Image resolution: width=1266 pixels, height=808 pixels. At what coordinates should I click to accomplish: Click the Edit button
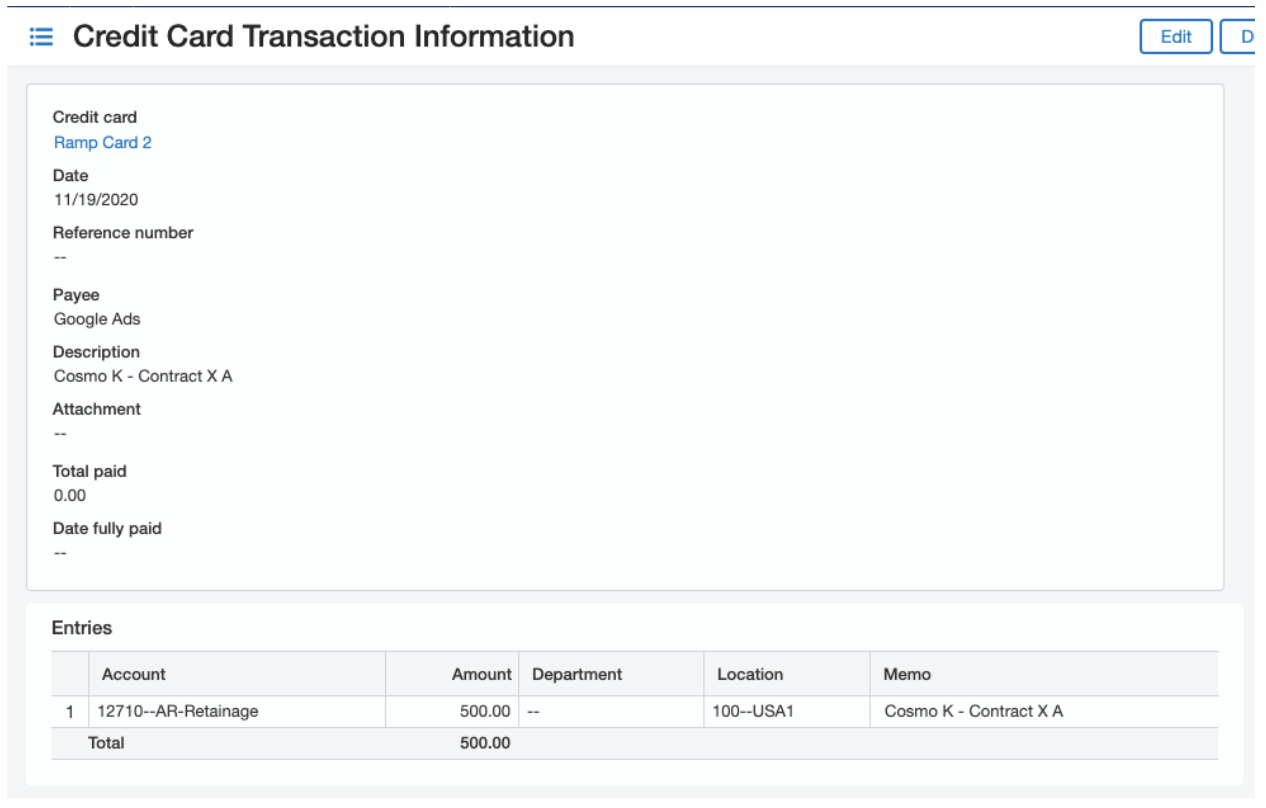click(x=1176, y=37)
